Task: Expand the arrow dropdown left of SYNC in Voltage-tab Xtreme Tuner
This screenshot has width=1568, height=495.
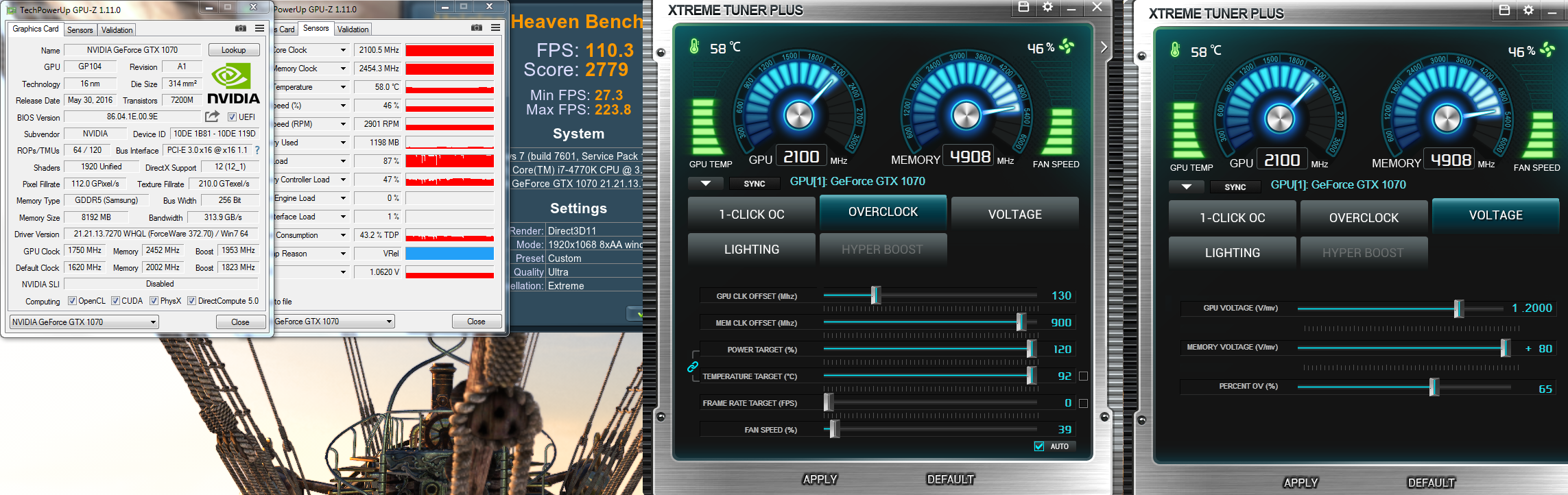Action: pos(1187,186)
